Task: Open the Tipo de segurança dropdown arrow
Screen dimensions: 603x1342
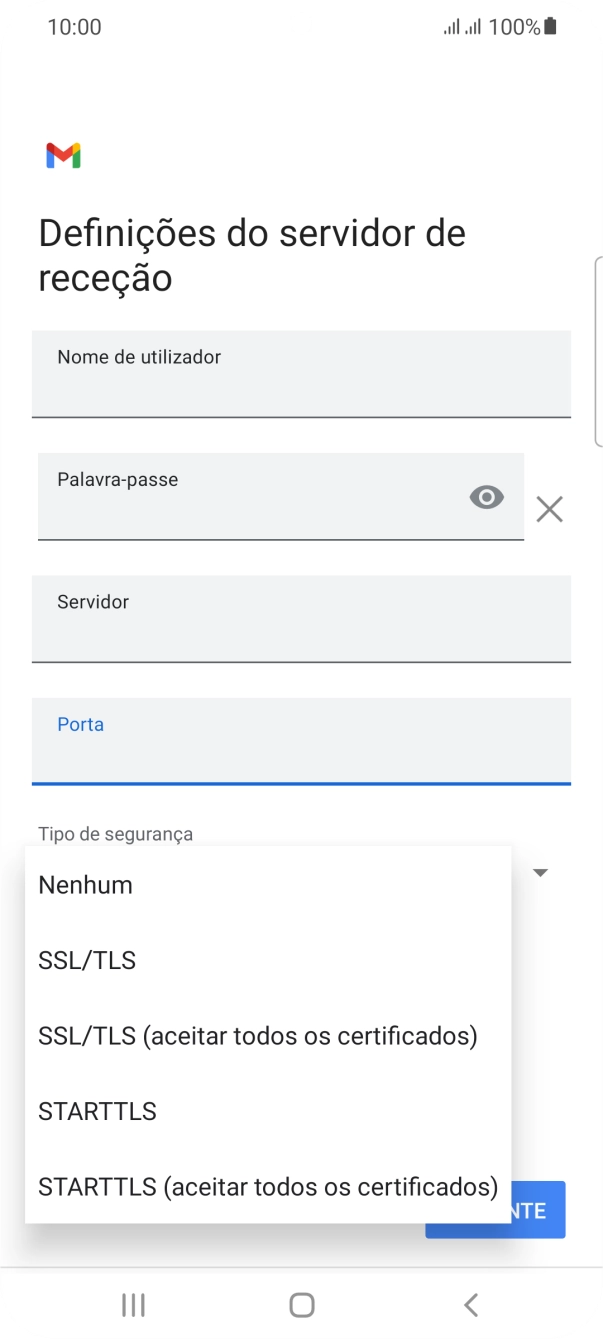Action: [540, 872]
